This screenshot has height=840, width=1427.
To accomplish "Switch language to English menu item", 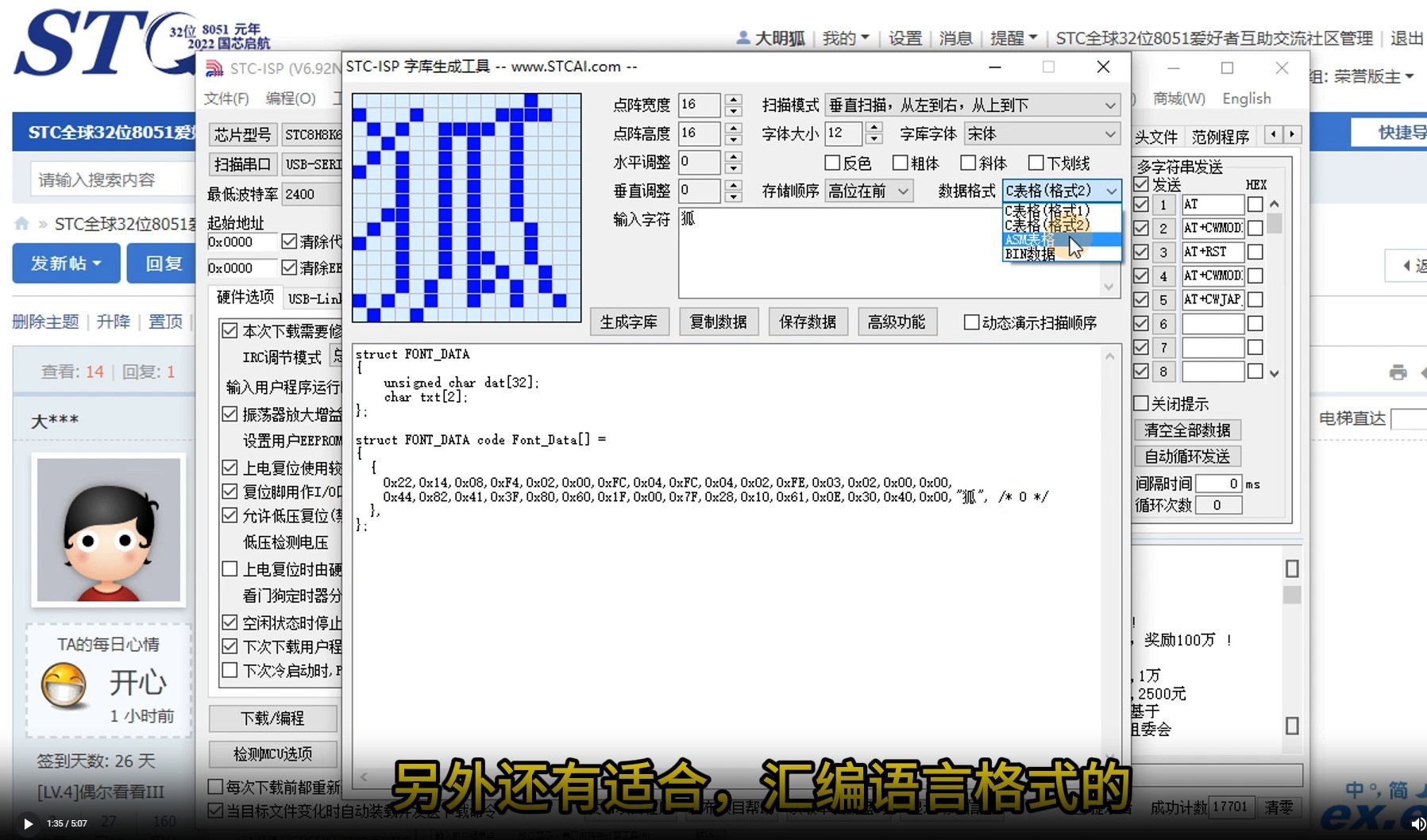I will point(1247,98).
